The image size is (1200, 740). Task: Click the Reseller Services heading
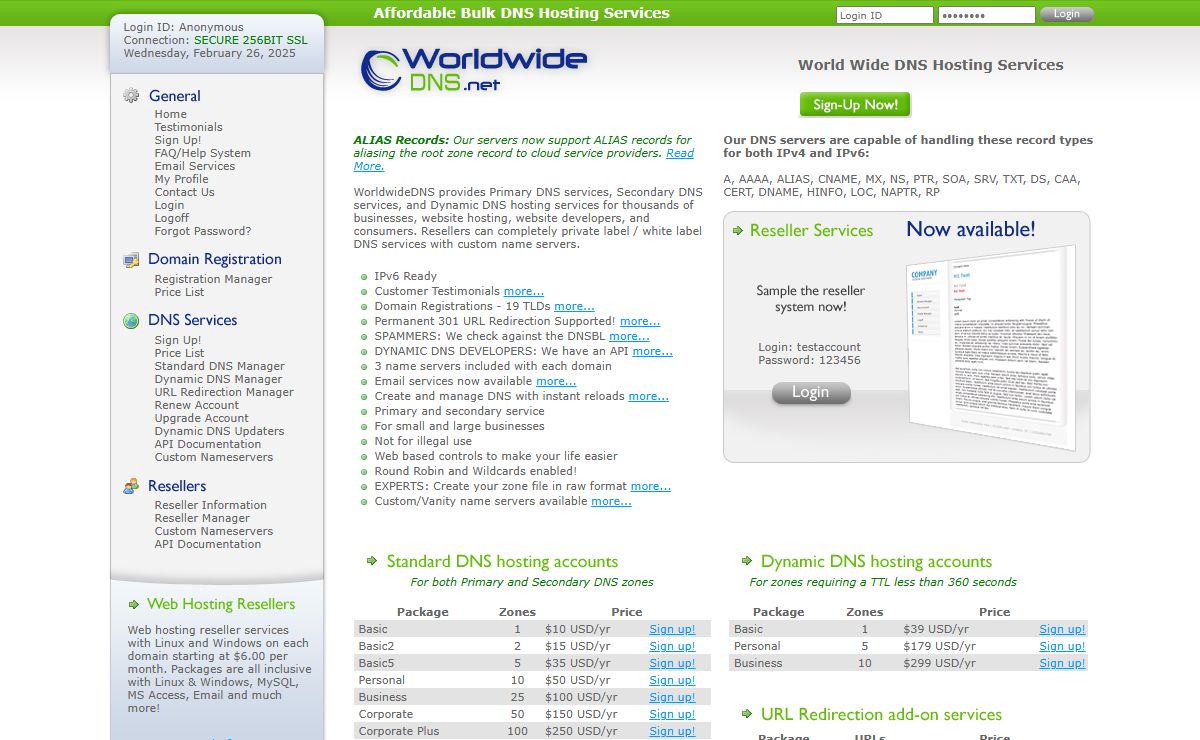(x=811, y=231)
